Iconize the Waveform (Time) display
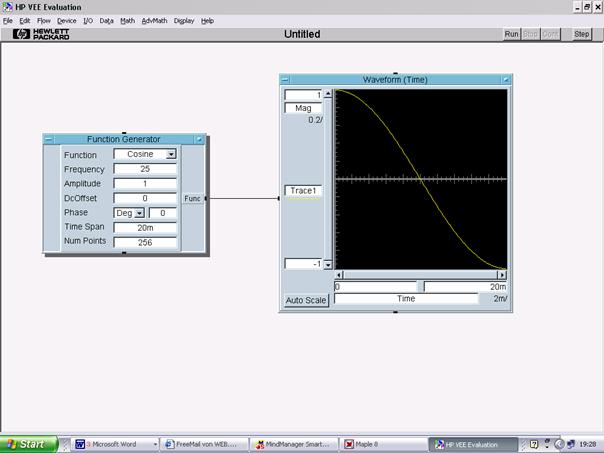Image resolution: width=604 pixels, height=453 pixels. point(506,80)
